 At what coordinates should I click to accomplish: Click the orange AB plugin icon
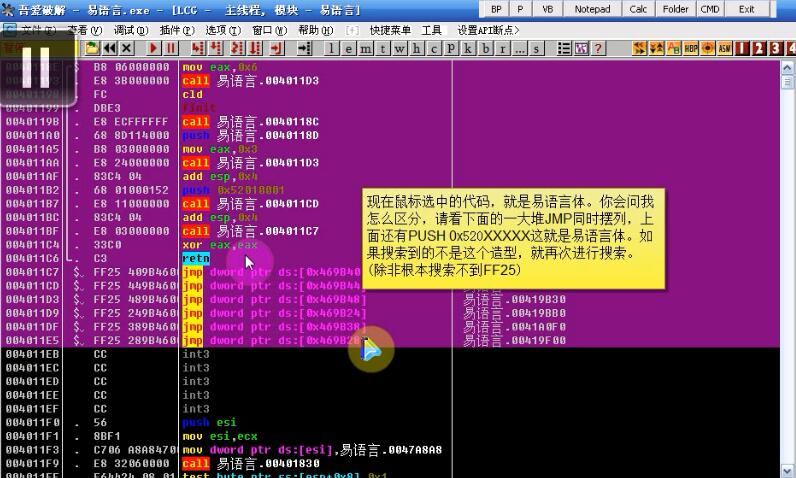click(674, 48)
